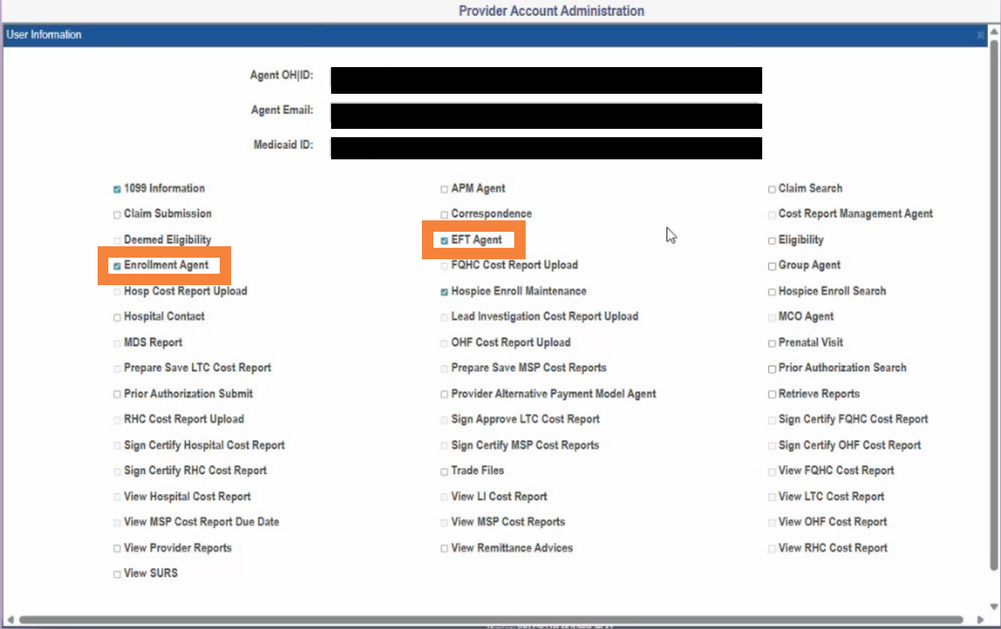The height and width of the screenshot is (629, 1001).
Task: Click the Provider Account Administration heading
Action: pos(552,11)
